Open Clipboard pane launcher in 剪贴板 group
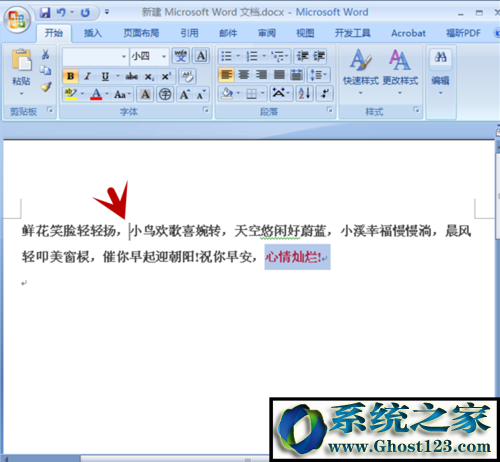The image size is (500, 462). pos(50,110)
